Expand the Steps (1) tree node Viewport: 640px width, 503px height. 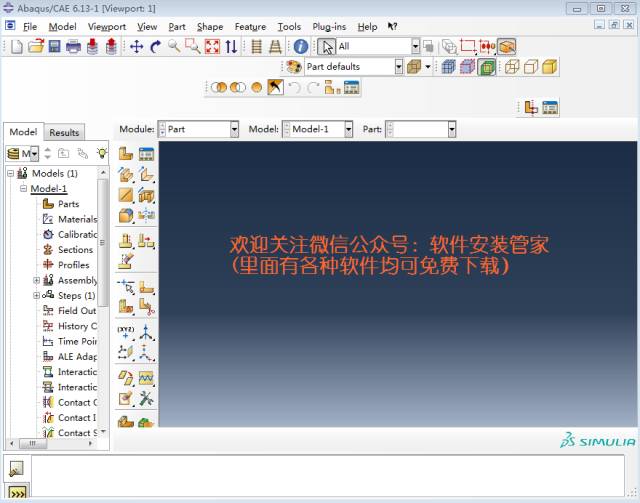[37, 296]
